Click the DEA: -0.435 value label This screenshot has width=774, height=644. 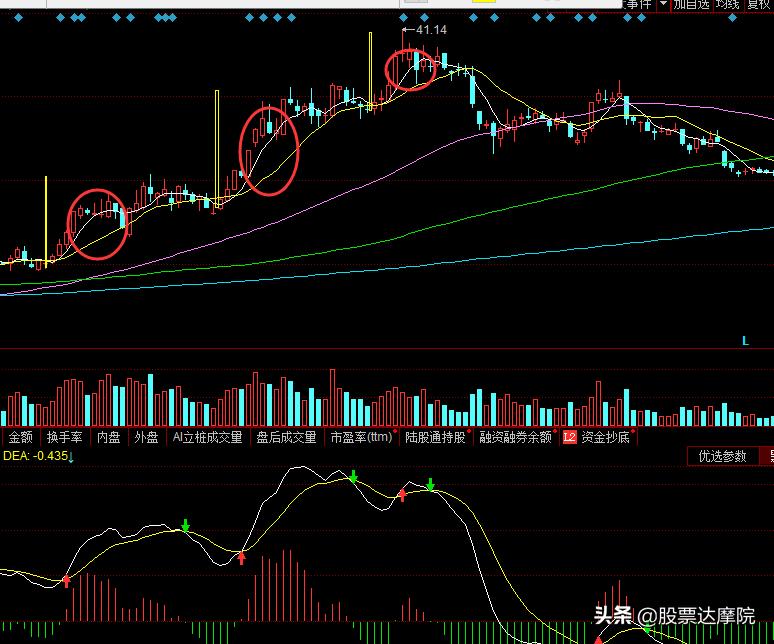point(35,456)
